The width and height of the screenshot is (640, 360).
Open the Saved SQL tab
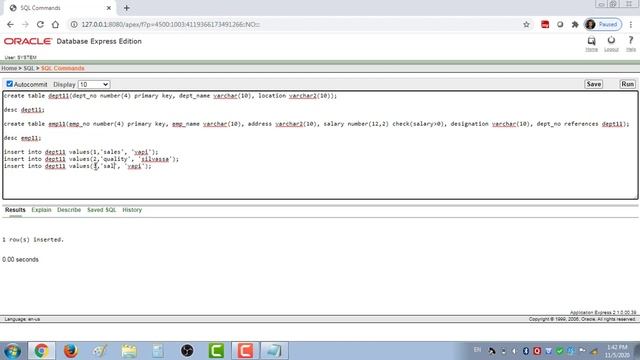(x=102, y=210)
